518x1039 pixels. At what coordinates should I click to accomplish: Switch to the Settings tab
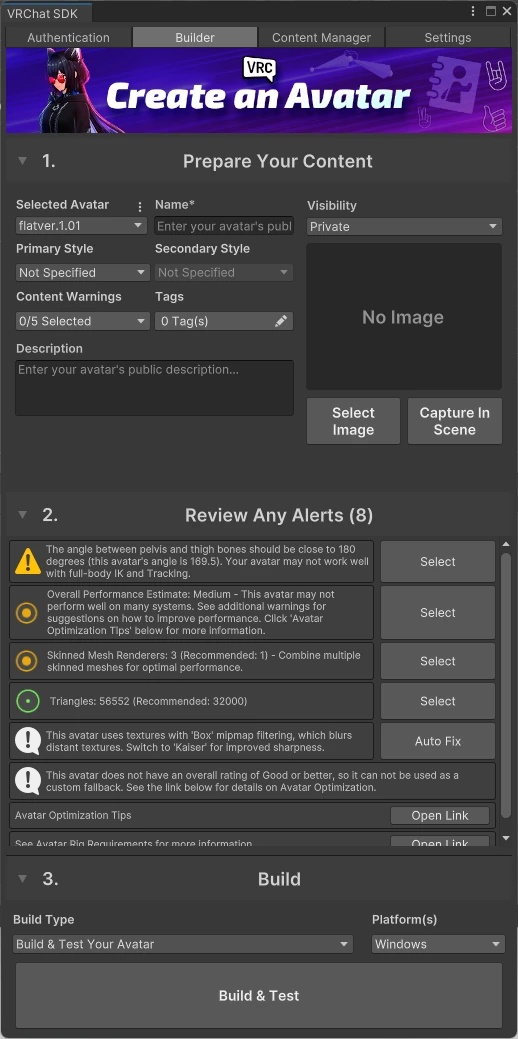(x=448, y=38)
